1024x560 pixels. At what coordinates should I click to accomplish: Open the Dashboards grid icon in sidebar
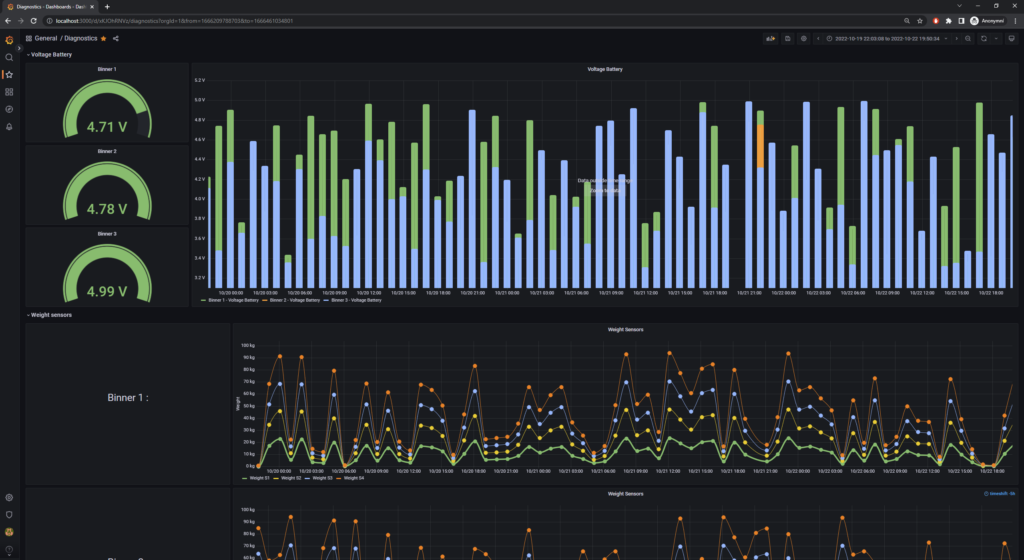point(9,92)
